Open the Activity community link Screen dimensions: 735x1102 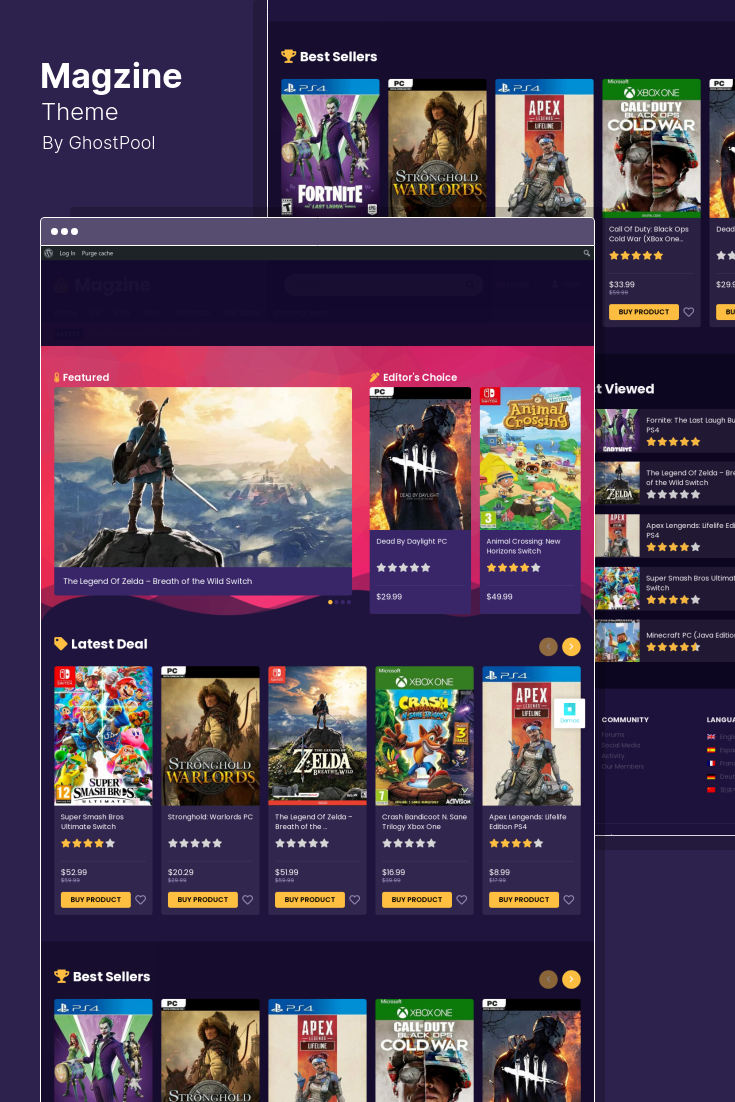coord(613,756)
